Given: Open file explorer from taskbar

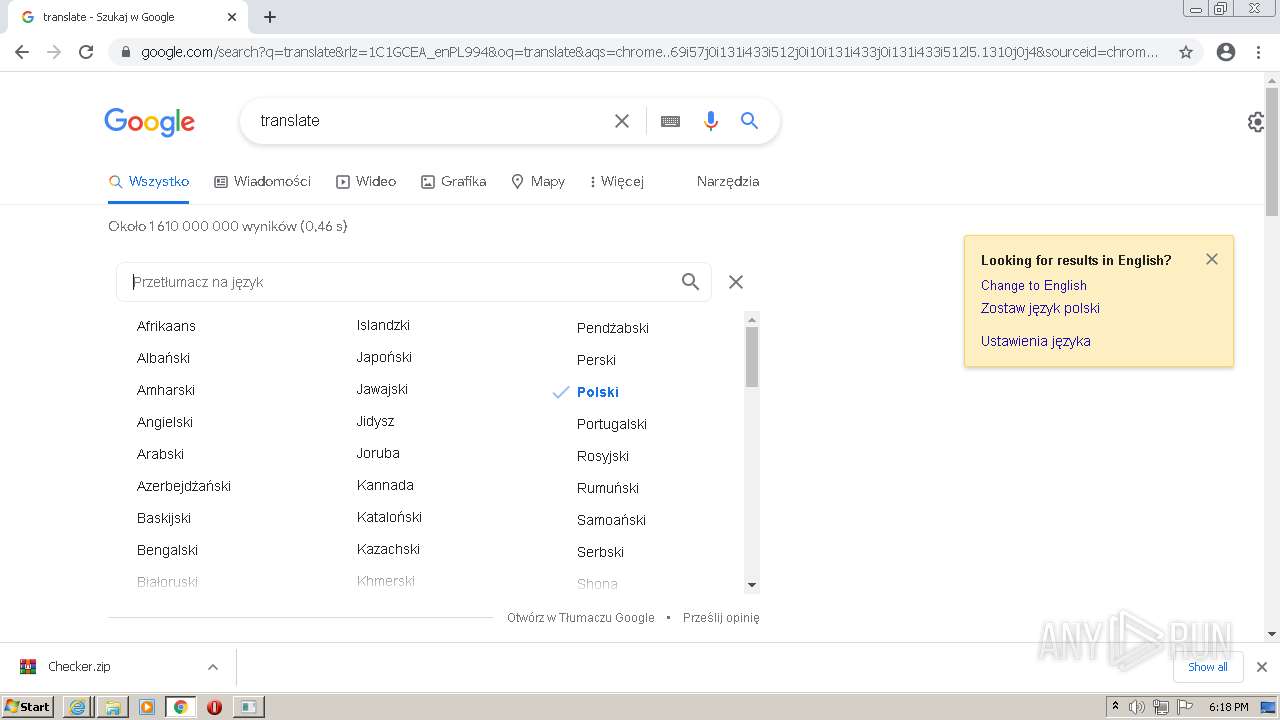Looking at the screenshot, I should click(x=112, y=707).
